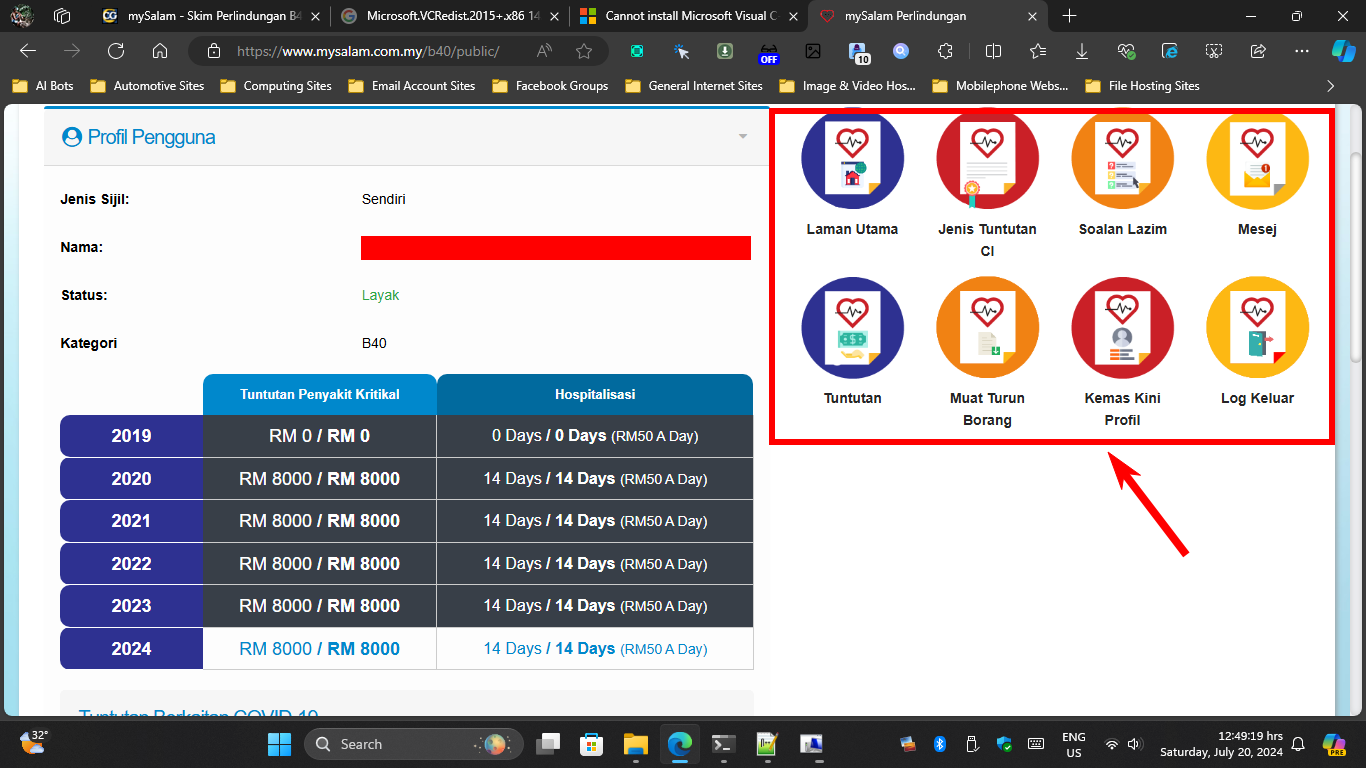Image resolution: width=1366 pixels, height=768 pixels.
Task: Open the Kemas Kini Profil icon
Action: tap(1122, 328)
